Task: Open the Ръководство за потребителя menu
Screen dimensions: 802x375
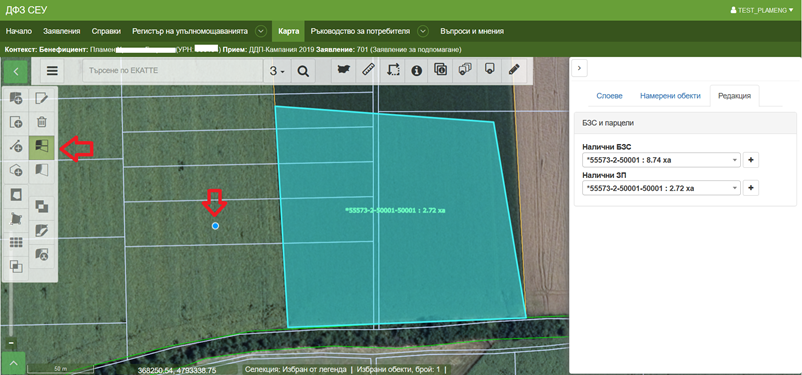Action: click(360, 31)
